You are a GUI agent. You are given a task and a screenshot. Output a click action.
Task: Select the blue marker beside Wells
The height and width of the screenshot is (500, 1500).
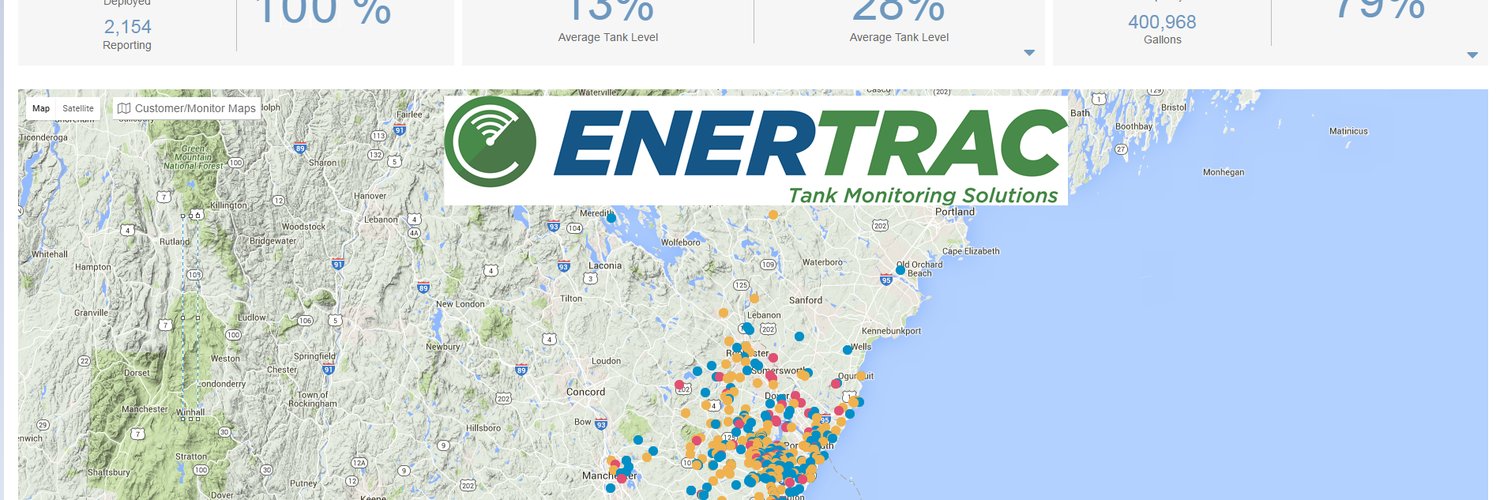848,350
